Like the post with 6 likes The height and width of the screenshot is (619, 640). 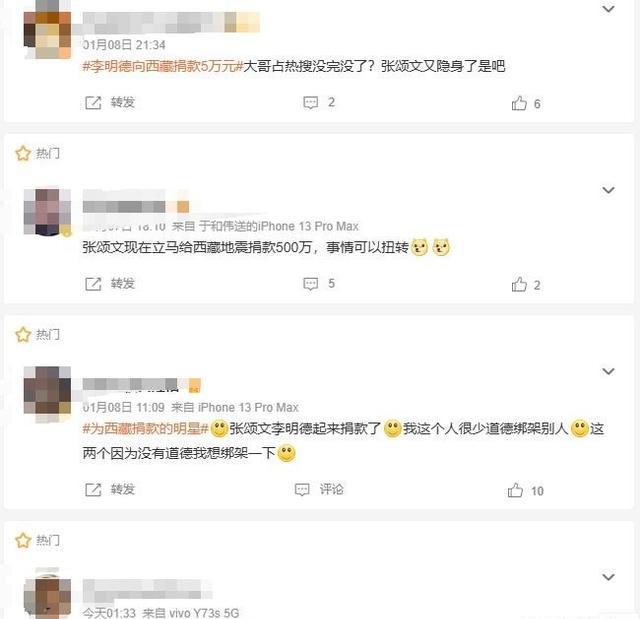pyautogui.click(x=526, y=103)
